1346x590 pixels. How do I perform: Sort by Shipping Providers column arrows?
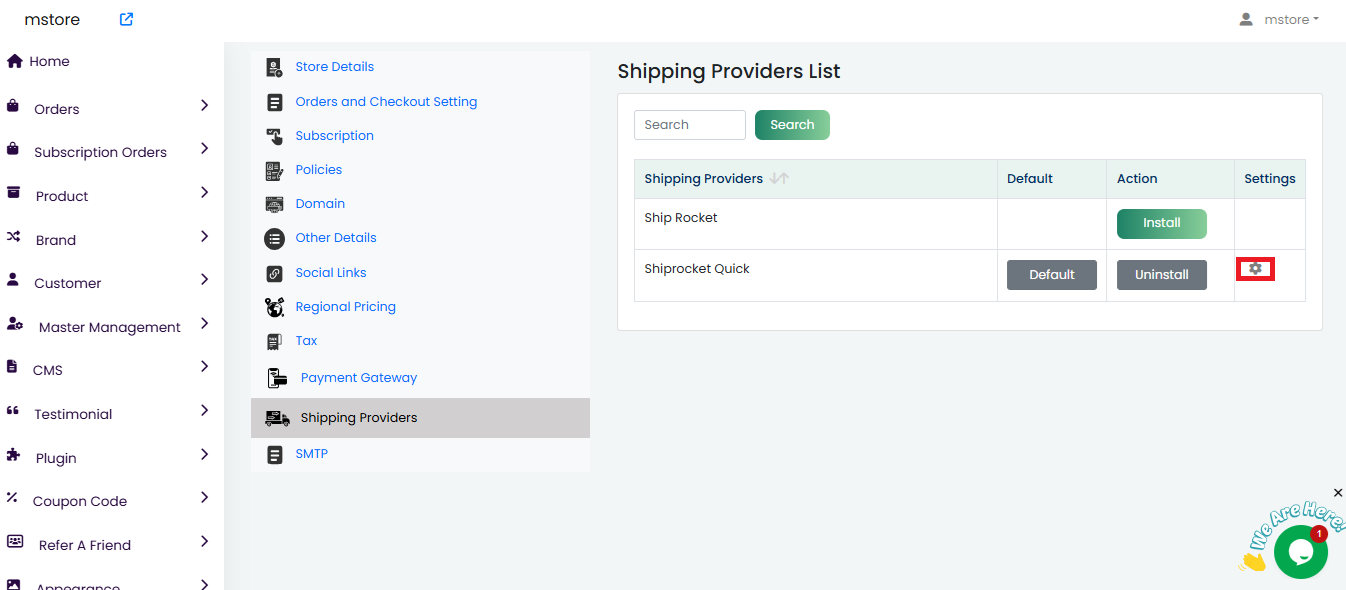pyautogui.click(x=779, y=179)
